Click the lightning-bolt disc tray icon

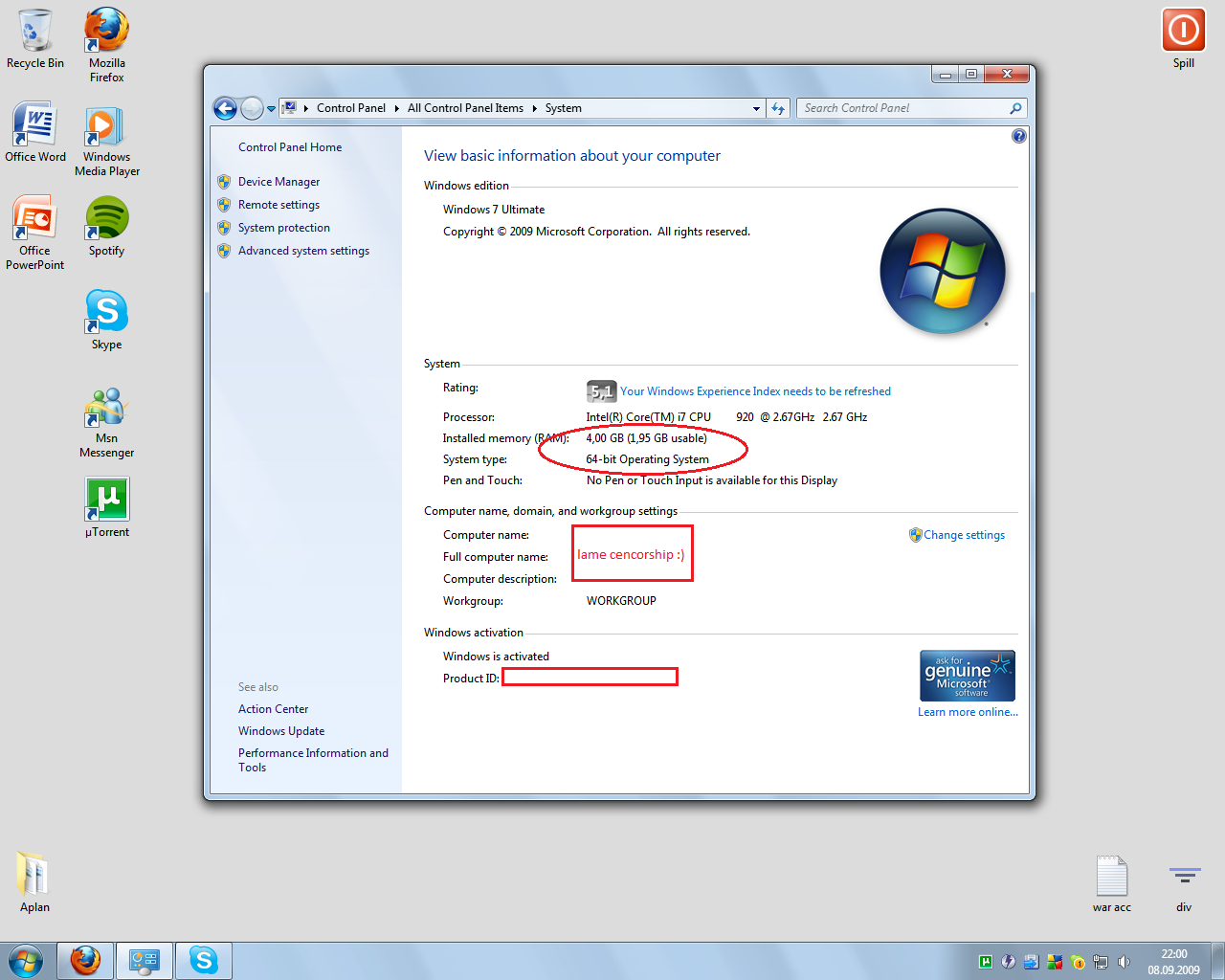pos(1009,962)
